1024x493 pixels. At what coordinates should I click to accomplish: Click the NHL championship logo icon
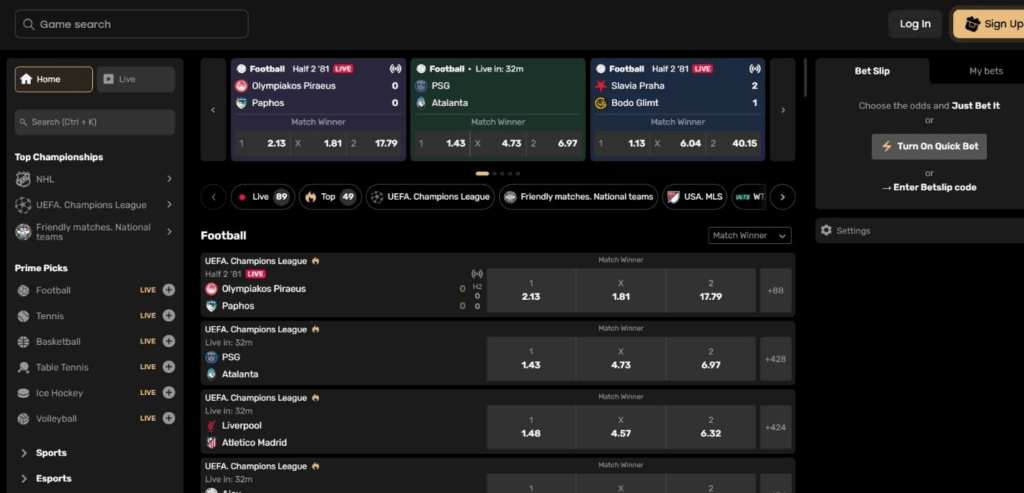click(24, 180)
